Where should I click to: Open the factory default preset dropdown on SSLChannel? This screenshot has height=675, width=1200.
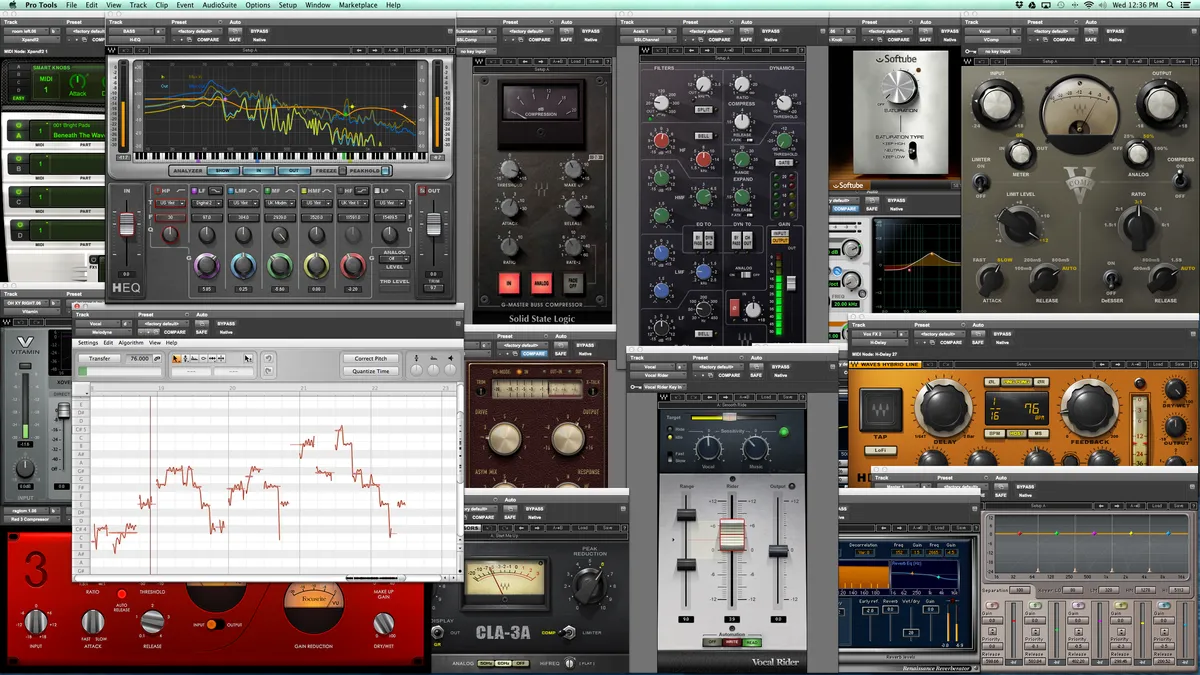tap(707, 31)
